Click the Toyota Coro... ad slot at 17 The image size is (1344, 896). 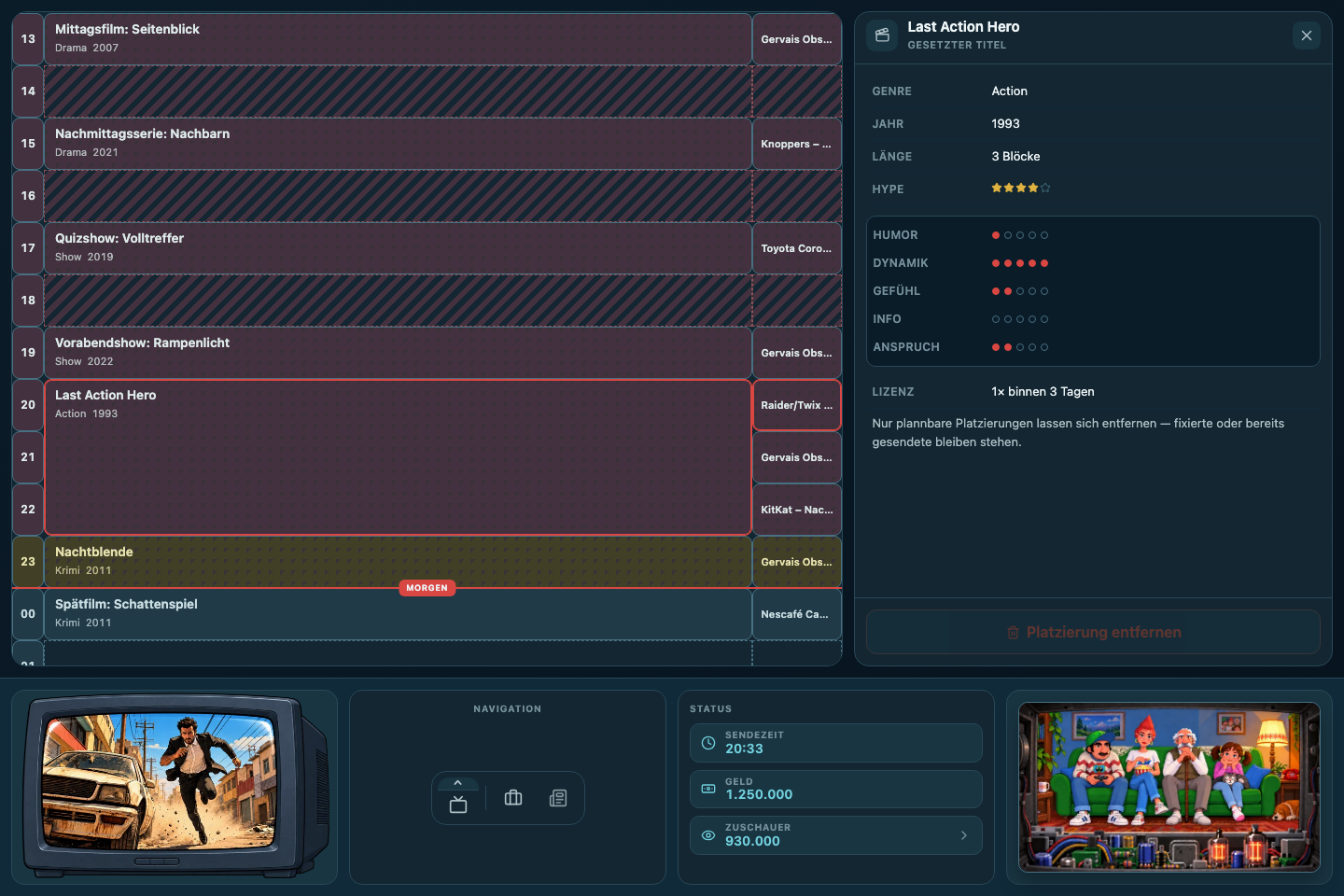pos(797,248)
